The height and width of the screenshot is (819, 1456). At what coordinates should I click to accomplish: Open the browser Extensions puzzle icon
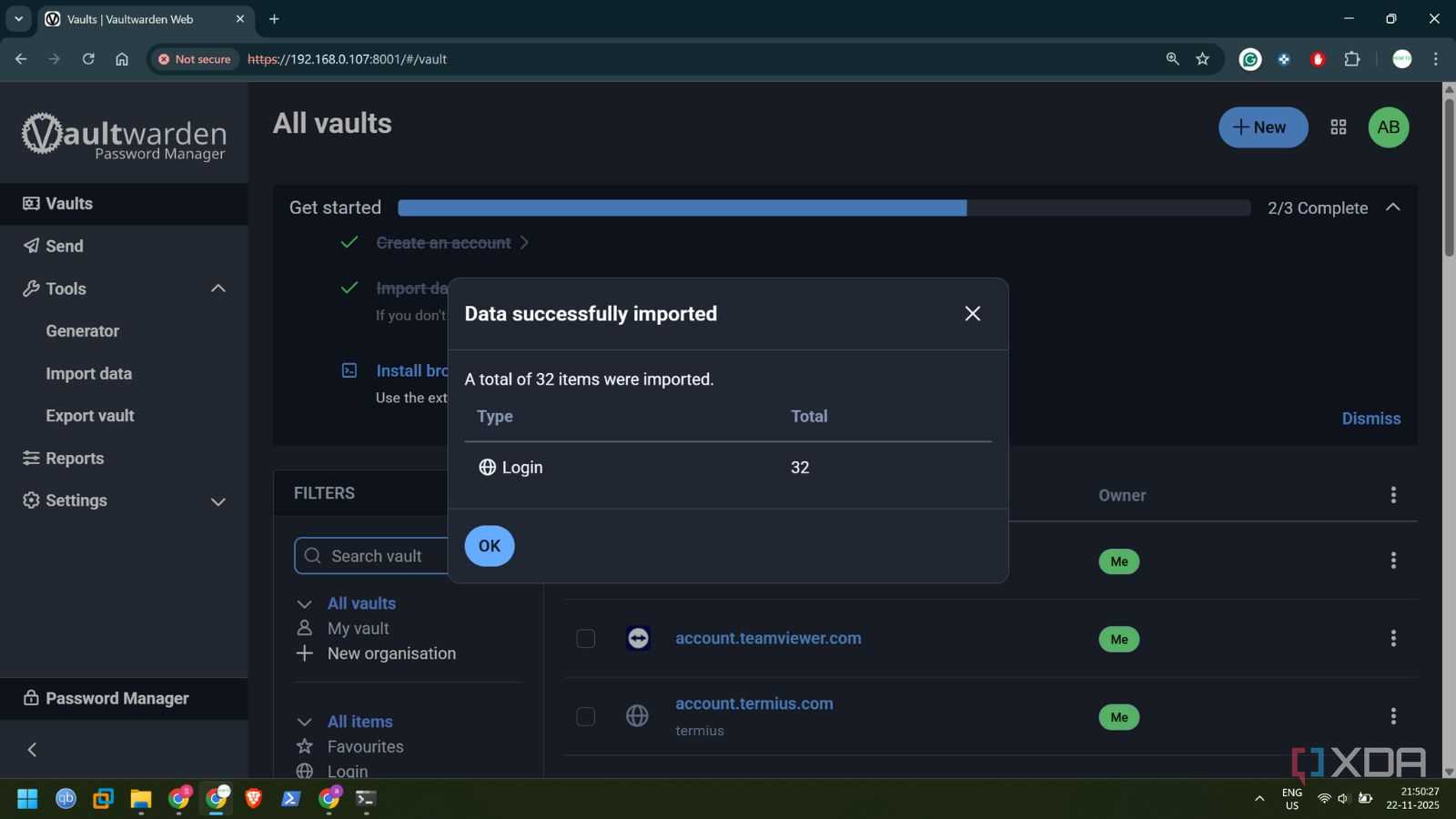coord(1352,59)
